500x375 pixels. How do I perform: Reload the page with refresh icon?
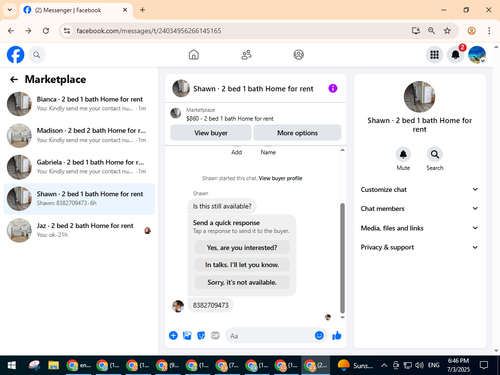point(46,31)
